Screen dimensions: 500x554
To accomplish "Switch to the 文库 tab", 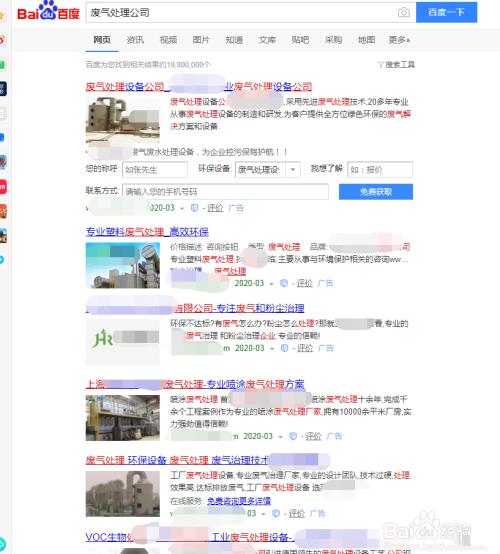I will click(x=267, y=40).
